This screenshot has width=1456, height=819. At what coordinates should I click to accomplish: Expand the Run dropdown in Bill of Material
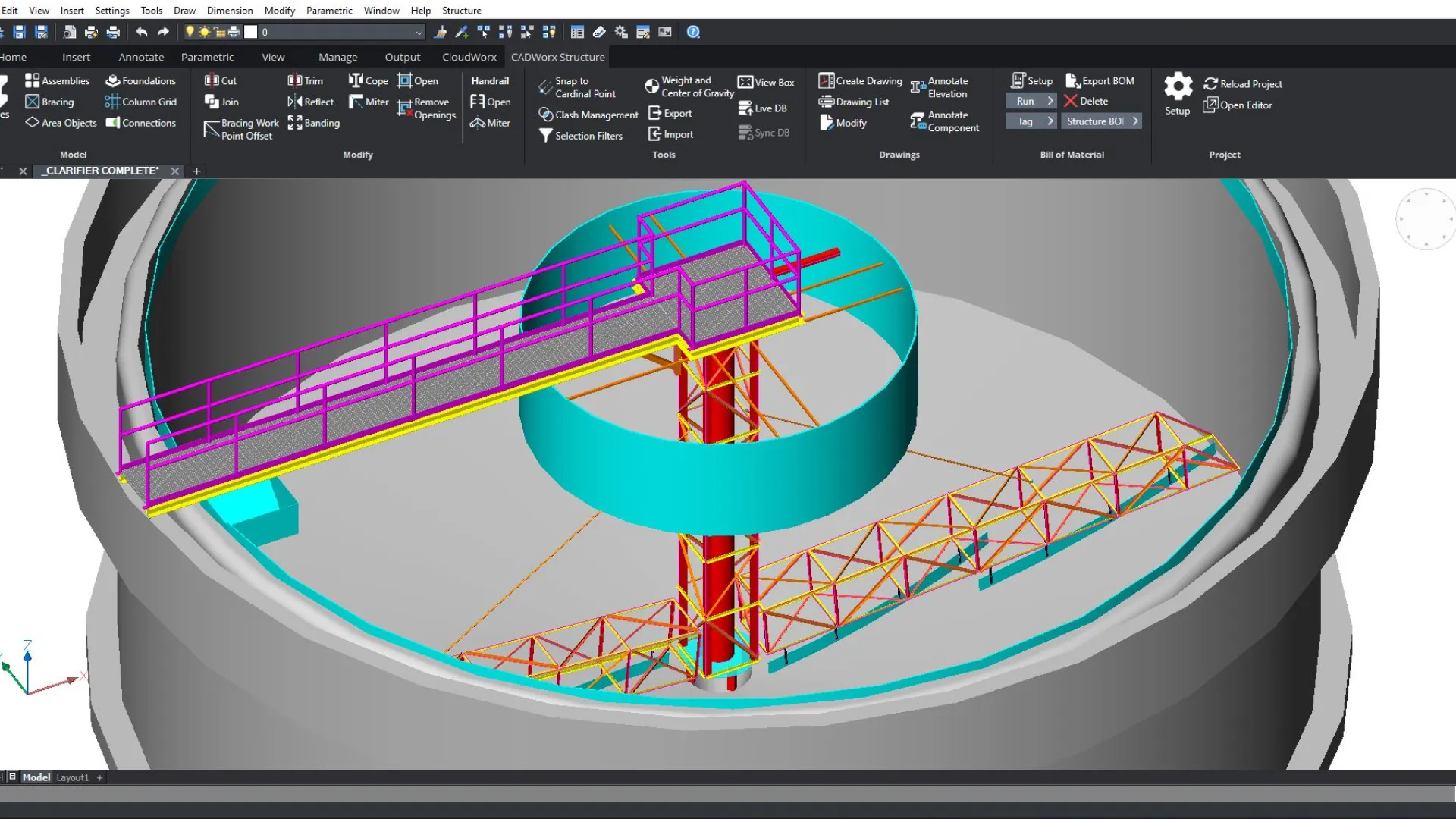pos(1050,101)
